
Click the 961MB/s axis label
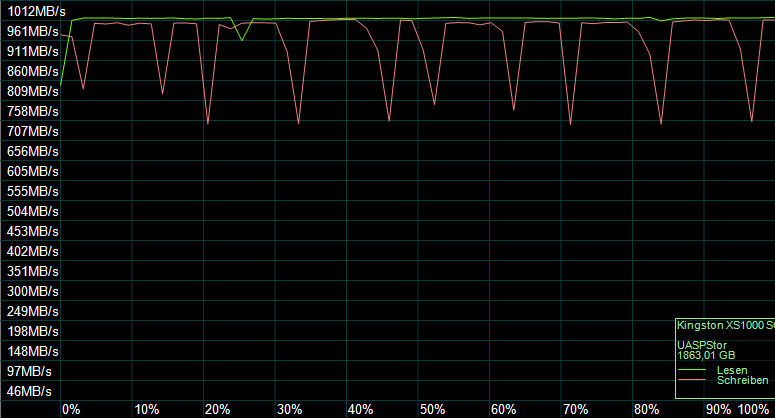33,31
